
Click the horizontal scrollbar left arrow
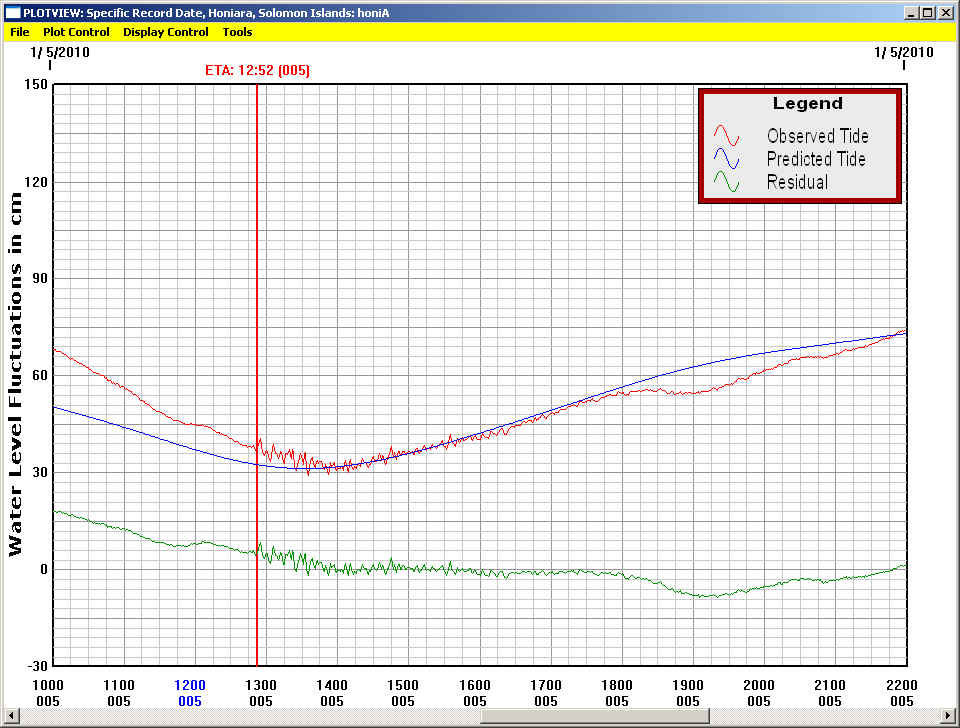point(10,715)
